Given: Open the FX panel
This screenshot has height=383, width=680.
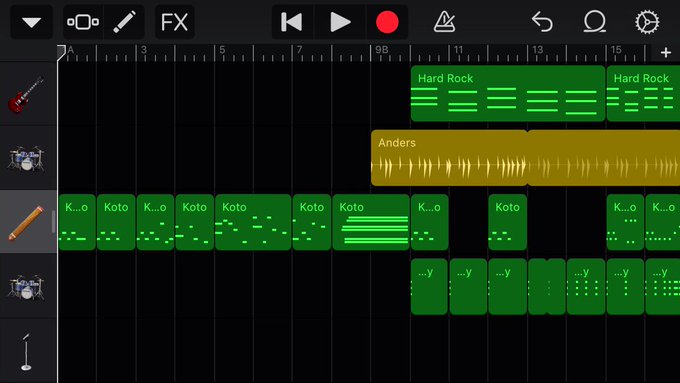Looking at the screenshot, I should (174, 22).
